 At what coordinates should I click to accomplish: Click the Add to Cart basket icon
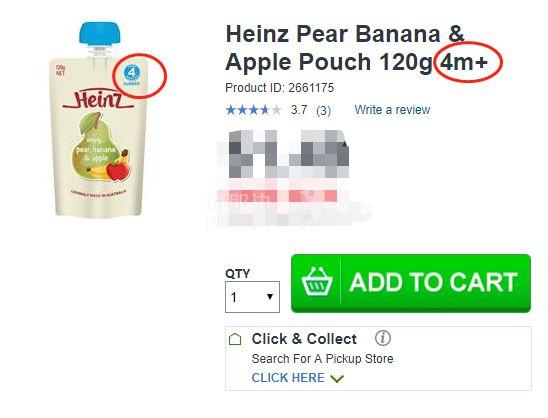(x=317, y=282)
